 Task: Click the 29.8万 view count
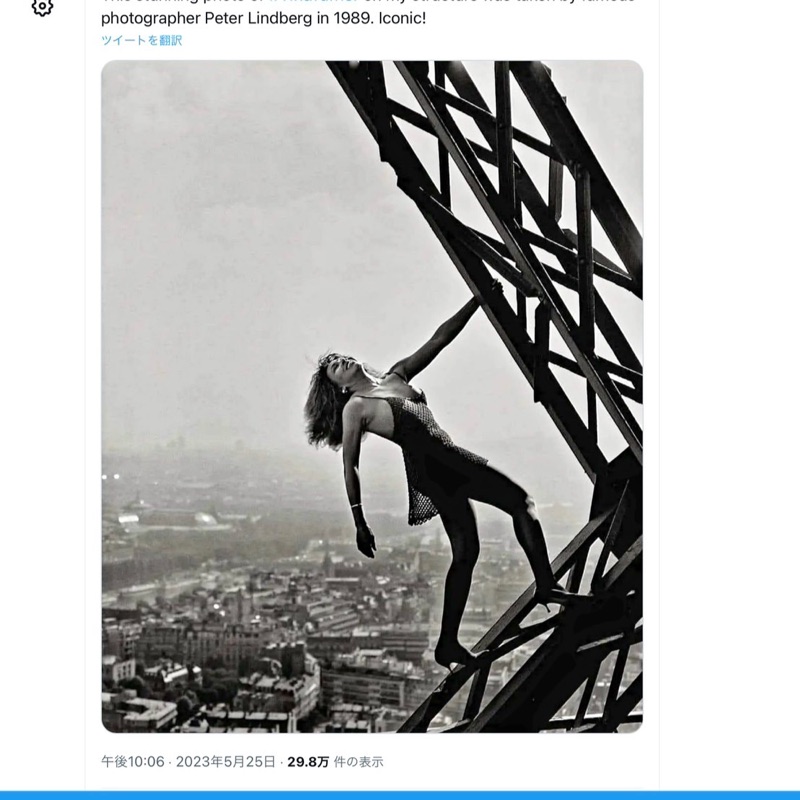(308, 762)
